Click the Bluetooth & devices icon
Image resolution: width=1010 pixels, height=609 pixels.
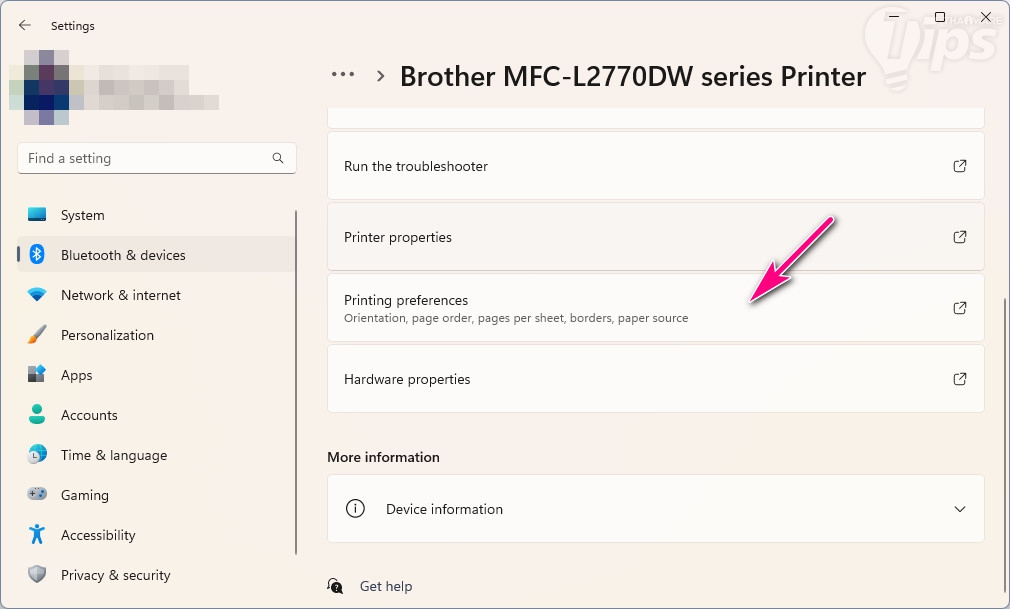[37, 255]
